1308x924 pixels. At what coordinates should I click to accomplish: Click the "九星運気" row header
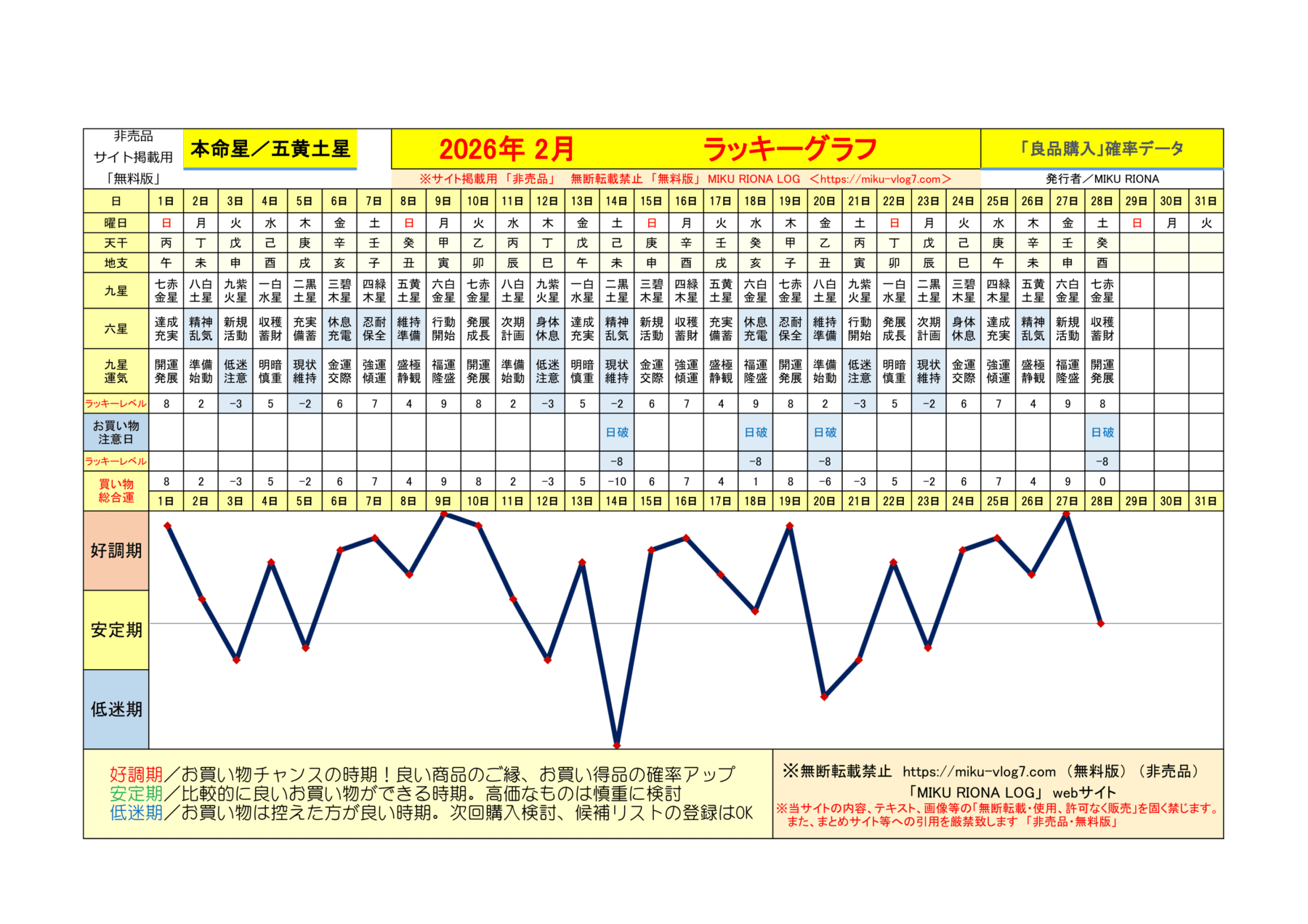point(116,371)
